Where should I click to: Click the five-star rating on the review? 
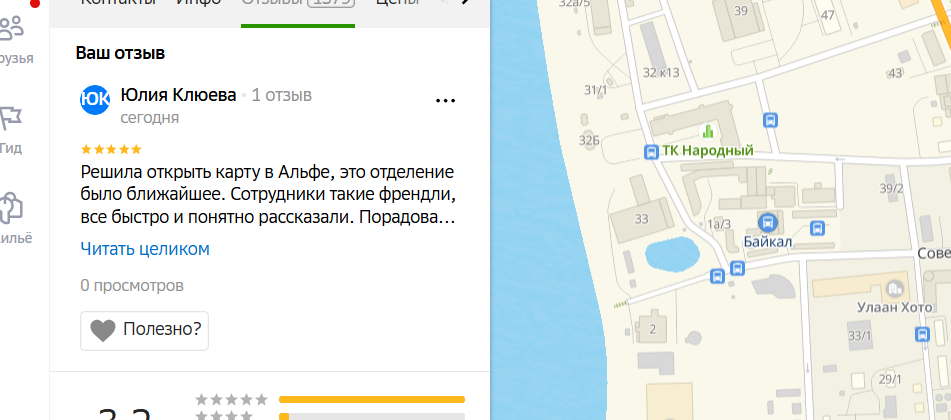click(x=111, y=149)
